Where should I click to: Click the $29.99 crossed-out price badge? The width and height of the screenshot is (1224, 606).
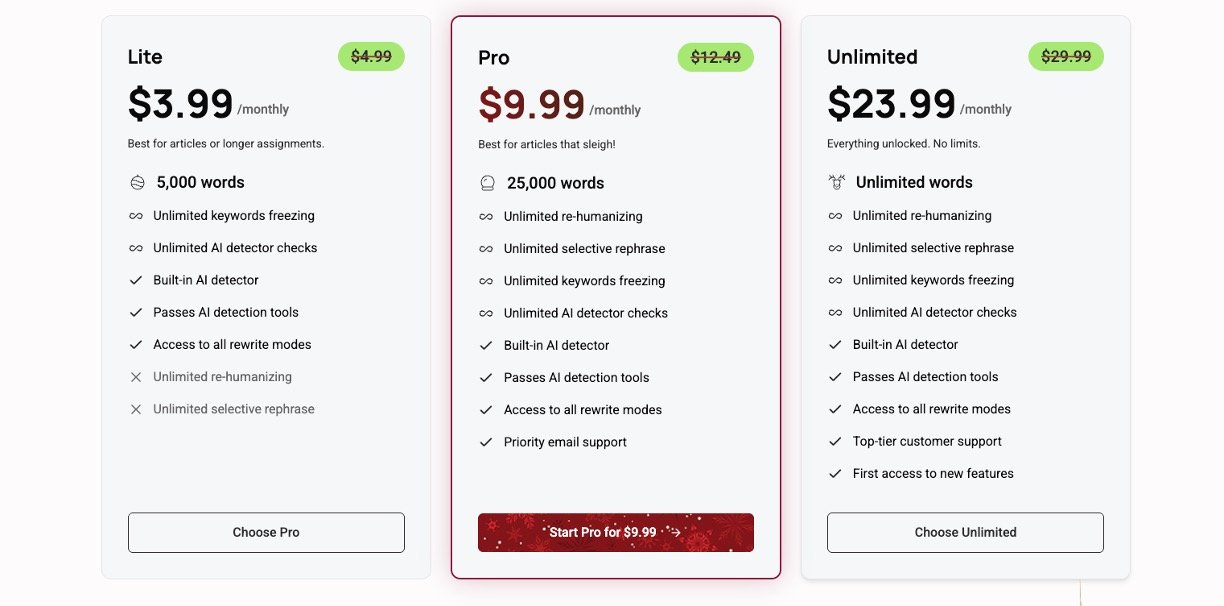[1066, 57]
